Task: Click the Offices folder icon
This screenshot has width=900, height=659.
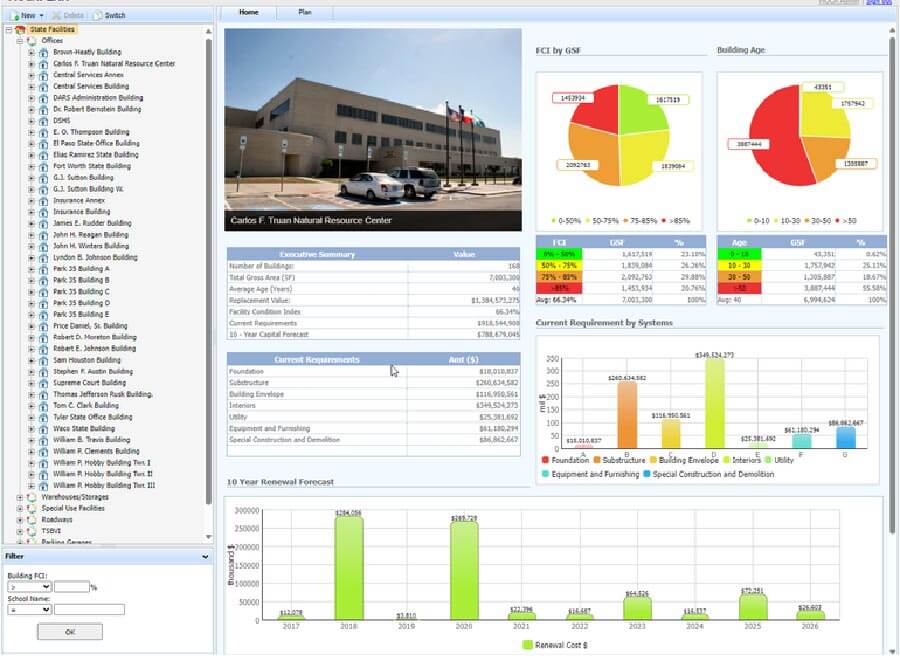Action: (32, 41)
